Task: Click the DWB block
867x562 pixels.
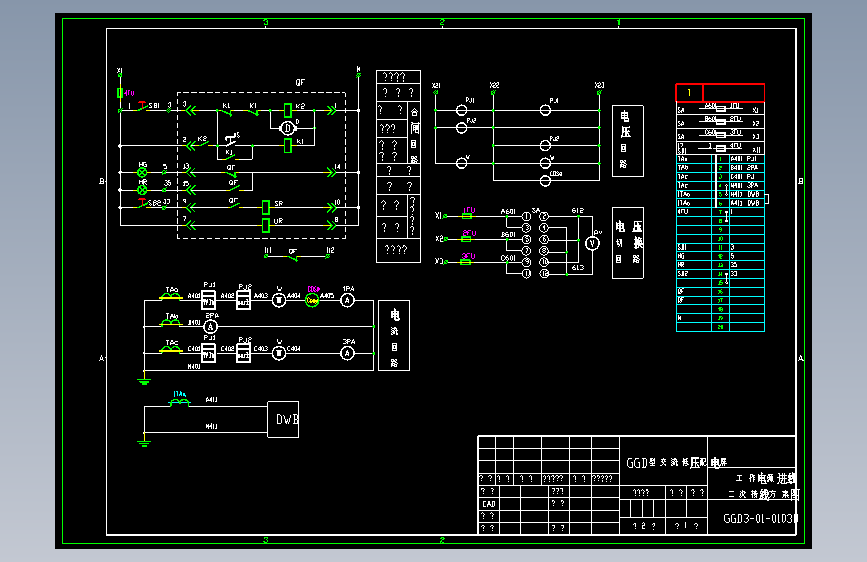Action: (283, 419)
